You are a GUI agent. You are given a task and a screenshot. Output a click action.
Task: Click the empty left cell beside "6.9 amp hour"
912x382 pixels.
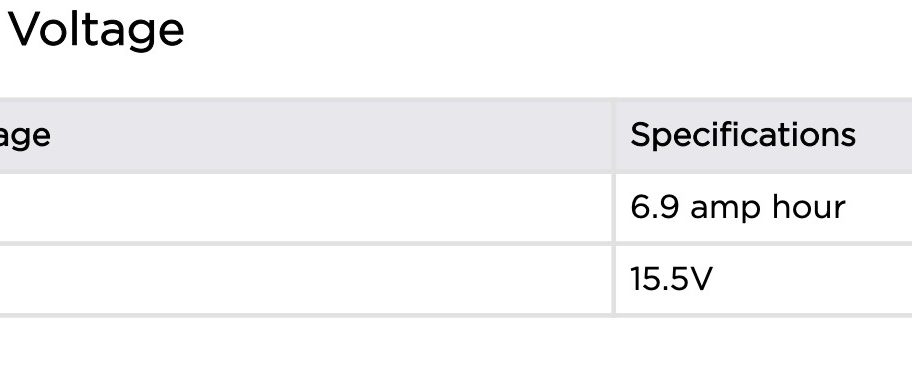(x=305, y=208)
